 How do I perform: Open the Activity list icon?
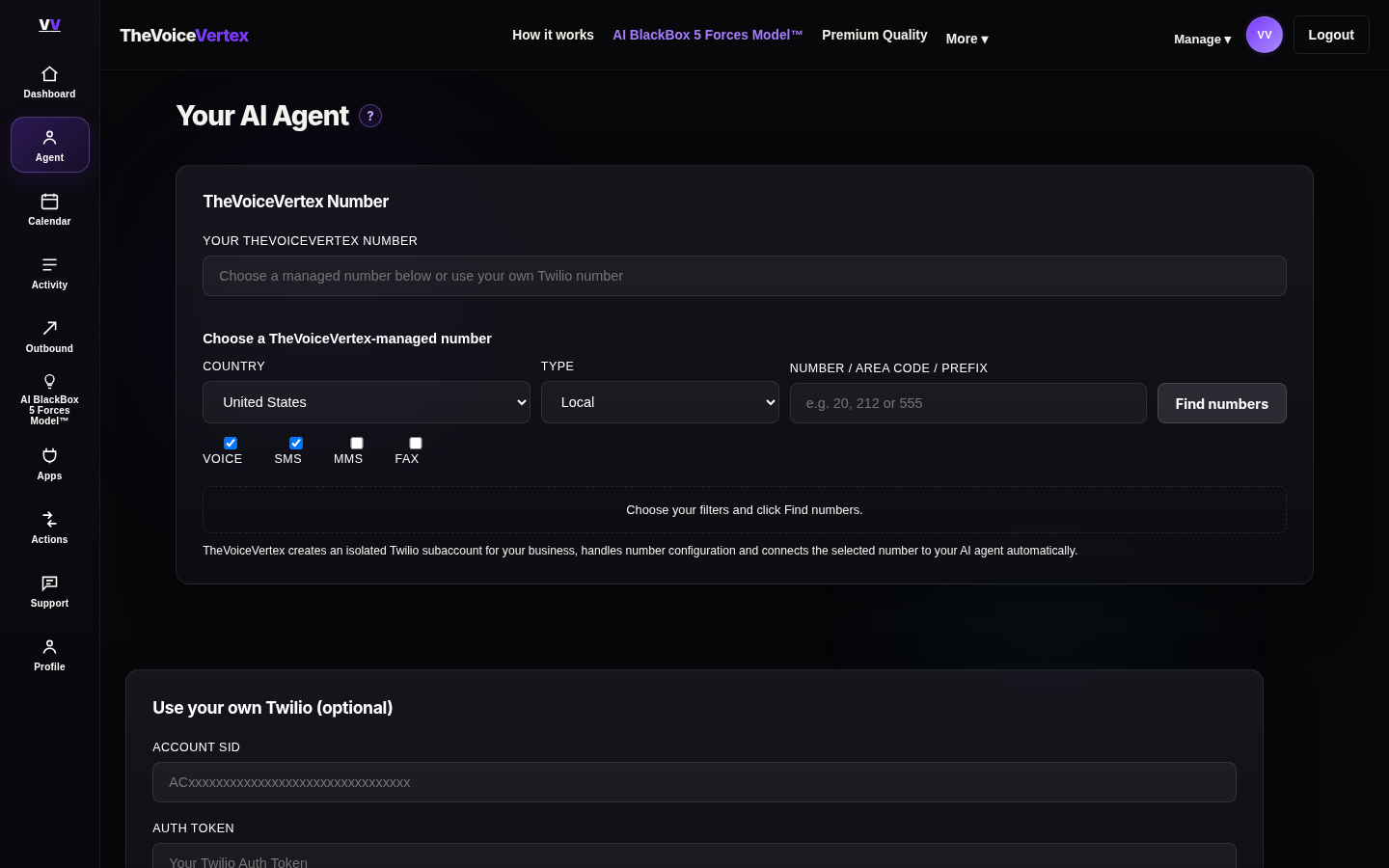pyautogui.click(x=49, y=265)
